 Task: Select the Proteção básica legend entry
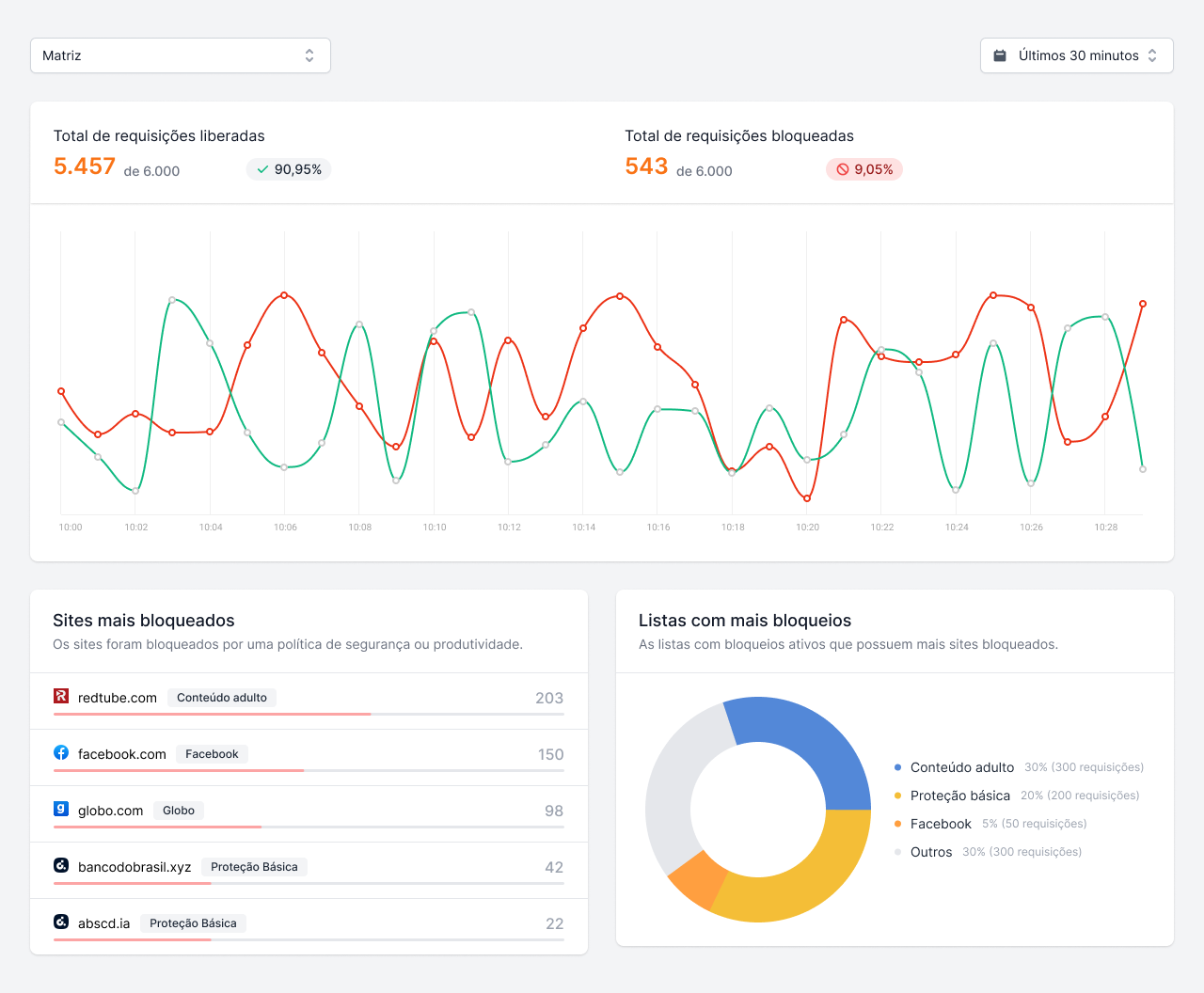pos(959,796)
